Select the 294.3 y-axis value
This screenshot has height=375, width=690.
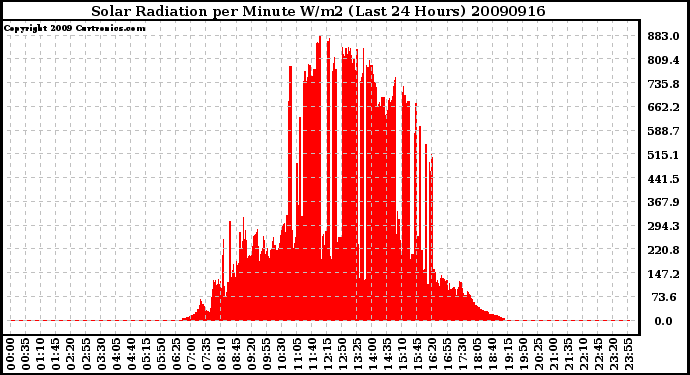coord(664,226)
